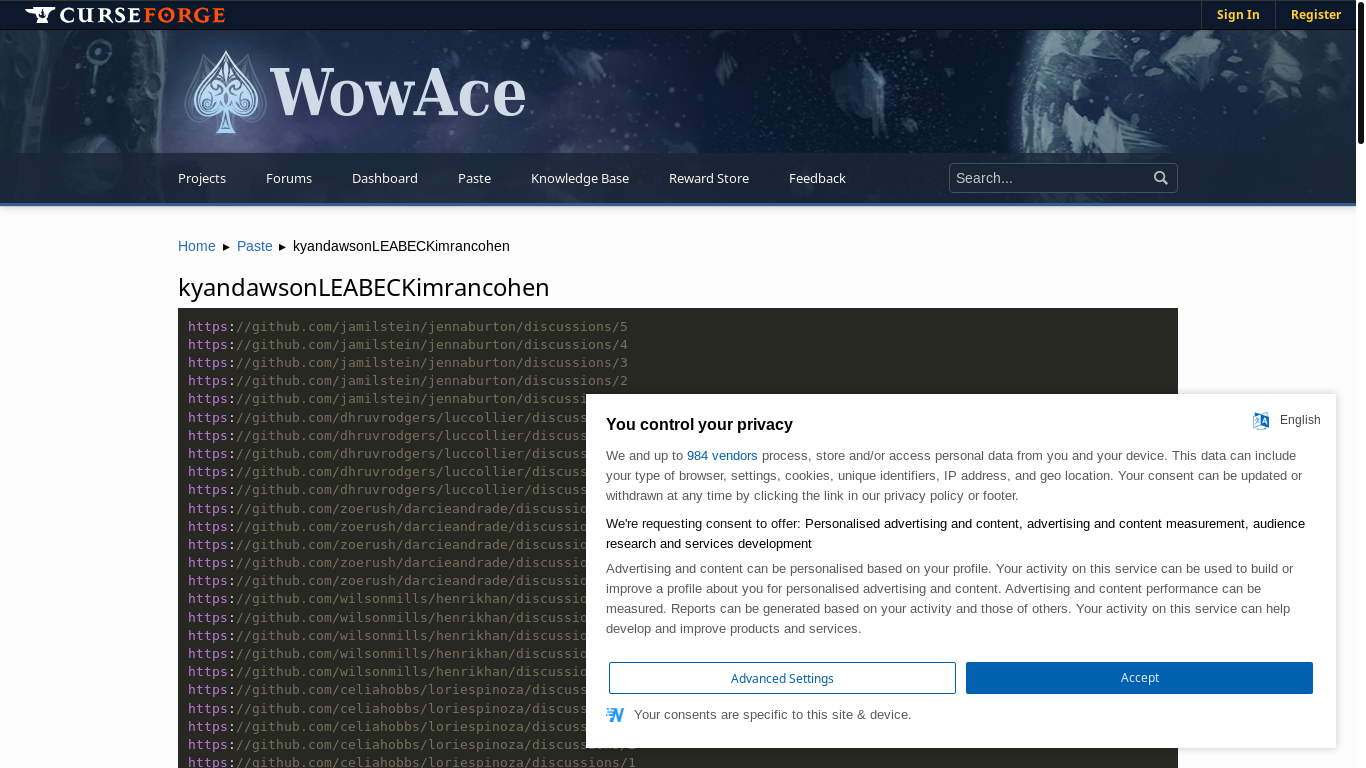Click the kyandawsonLEABECKimrancohen breadcrumb text
The image size is (1366, 768).
coord(401,246)
